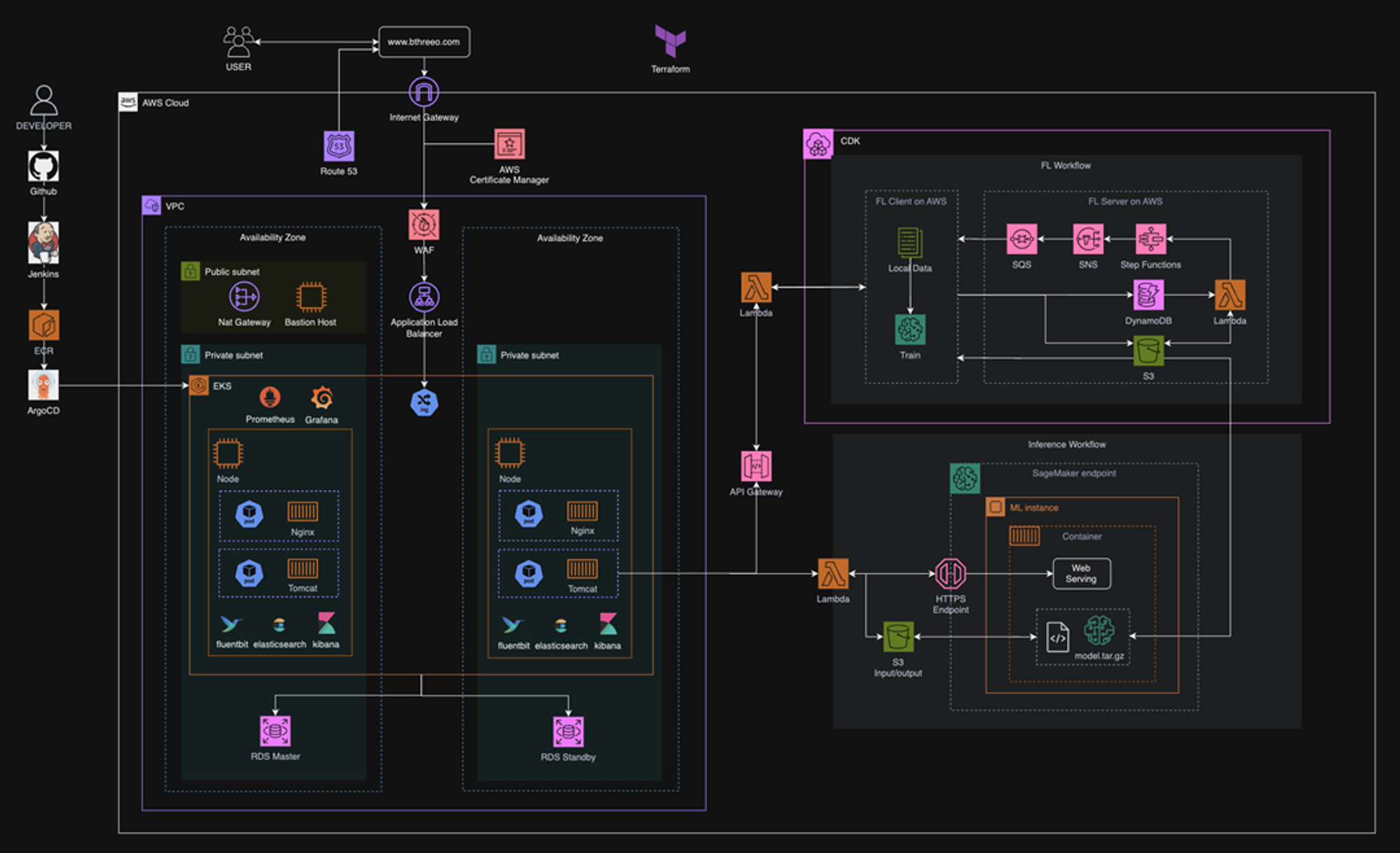Click the Terraform logo icon
The width and height of the screenshot is (1400, 853).
pos(670,41)
